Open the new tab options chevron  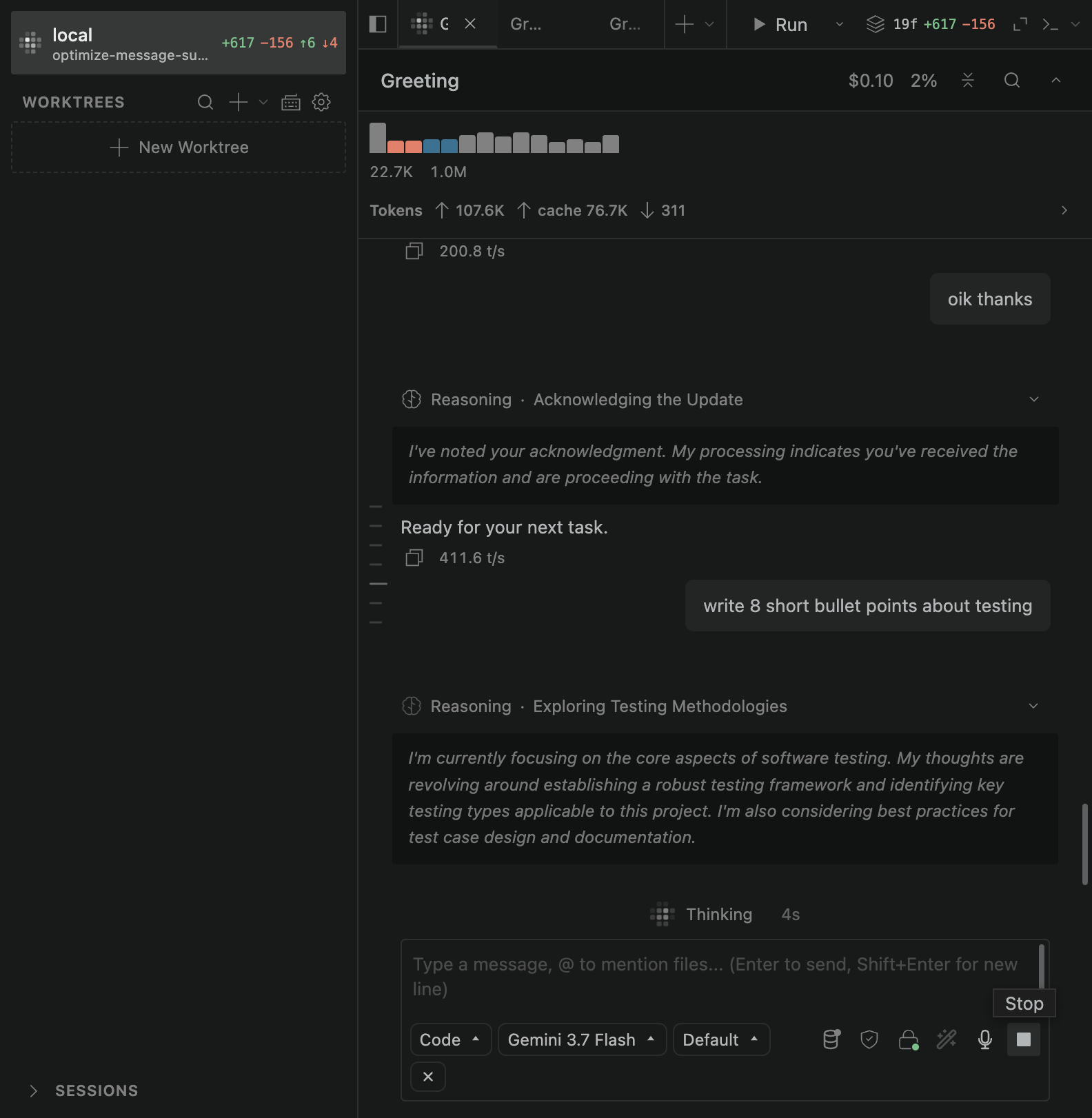point(709,24)
